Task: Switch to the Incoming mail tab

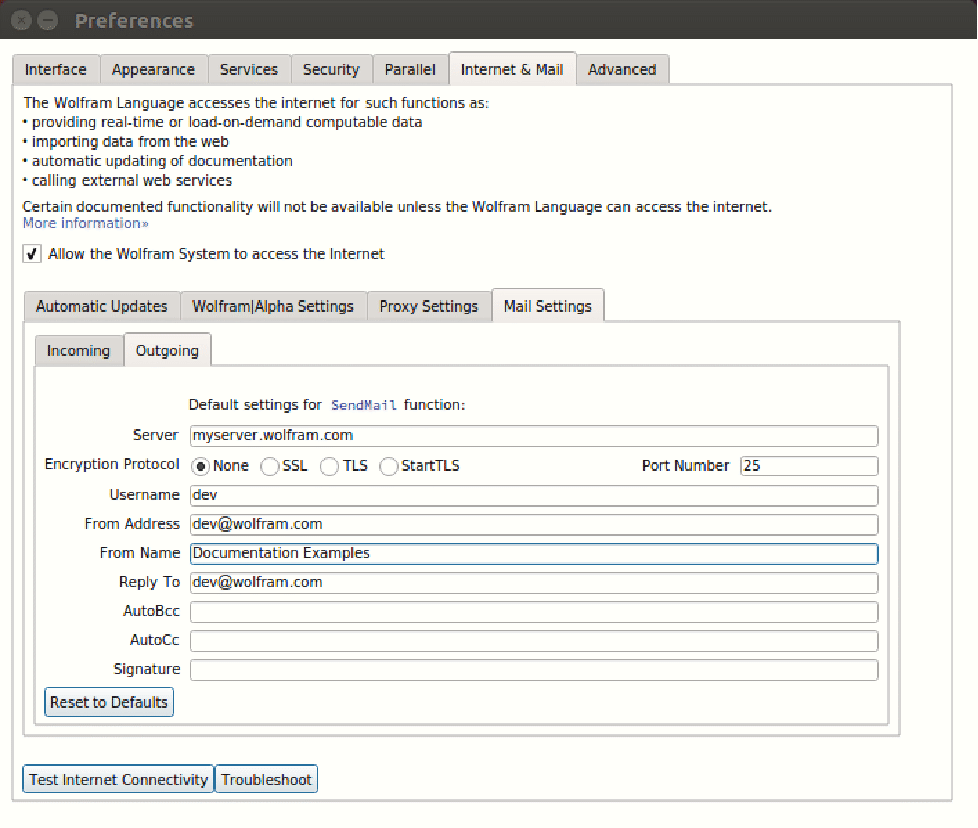Action: [78, 351]
